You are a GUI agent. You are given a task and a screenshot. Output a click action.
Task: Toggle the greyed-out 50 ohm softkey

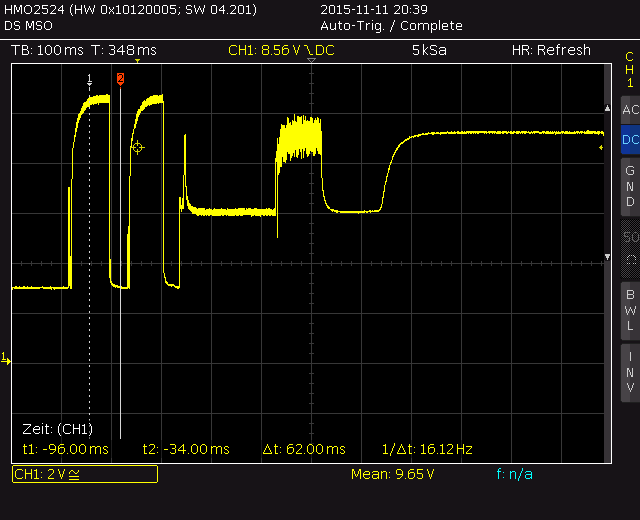click(x=631, y=249)
